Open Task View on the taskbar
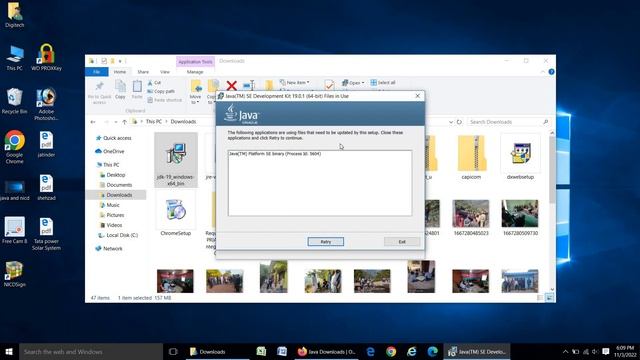The image size is (640, 360). tap(173, 351)
